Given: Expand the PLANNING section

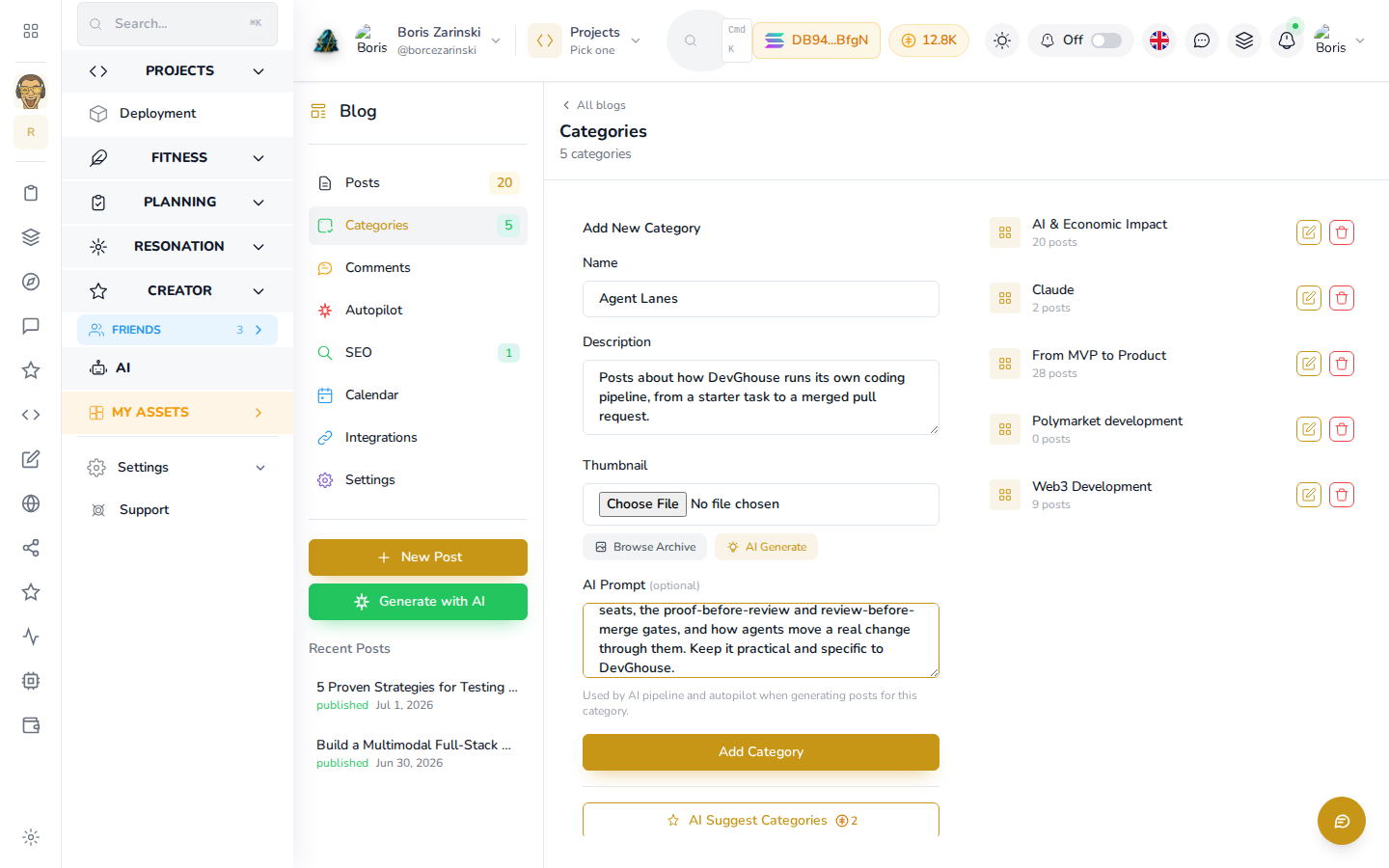Looking at the screenshot, I should click(177, 203).
